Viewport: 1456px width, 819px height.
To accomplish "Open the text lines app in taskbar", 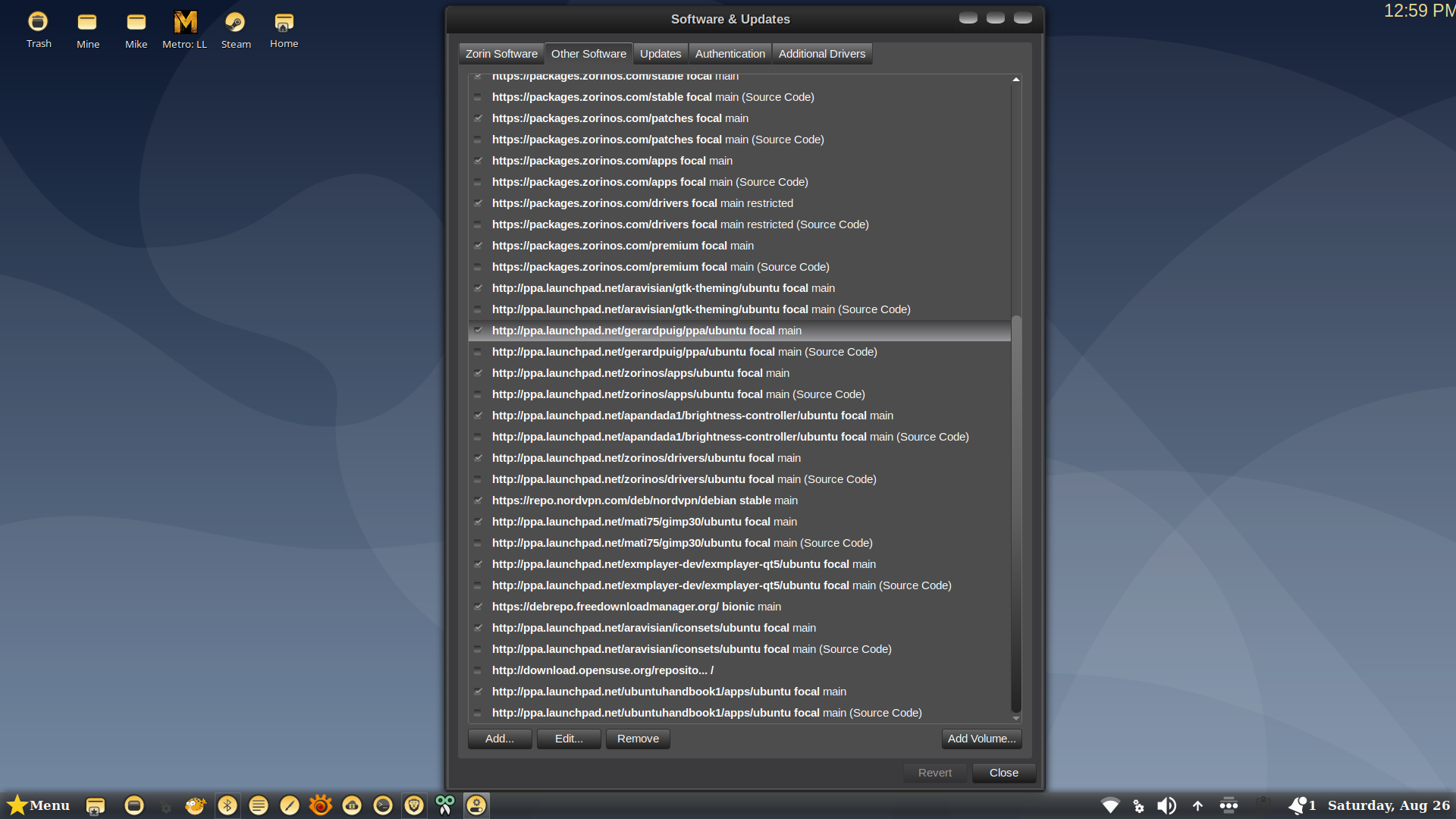I will tap(259, 805).
